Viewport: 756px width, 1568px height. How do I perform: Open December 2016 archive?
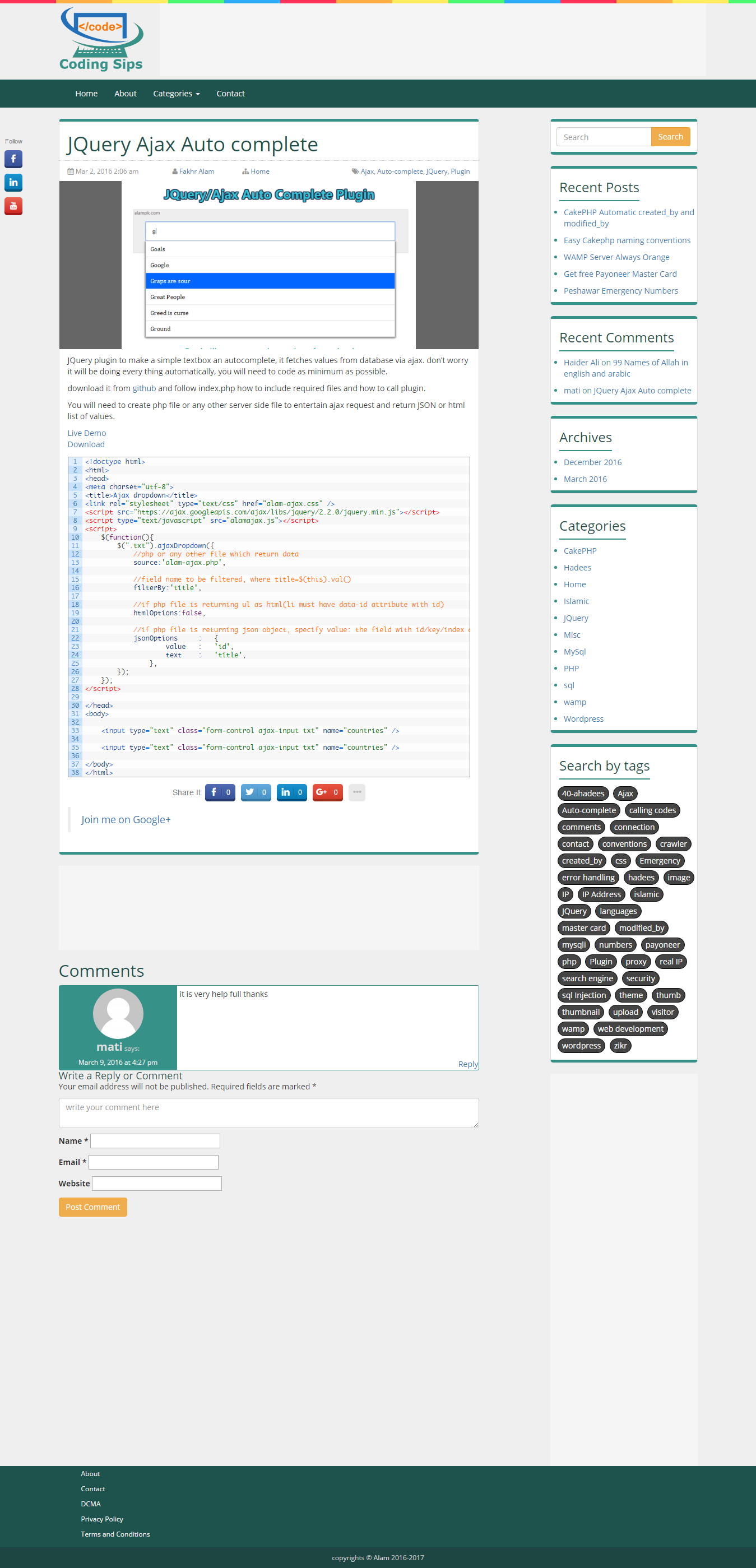pyautogui.click(x=592, y=462)
